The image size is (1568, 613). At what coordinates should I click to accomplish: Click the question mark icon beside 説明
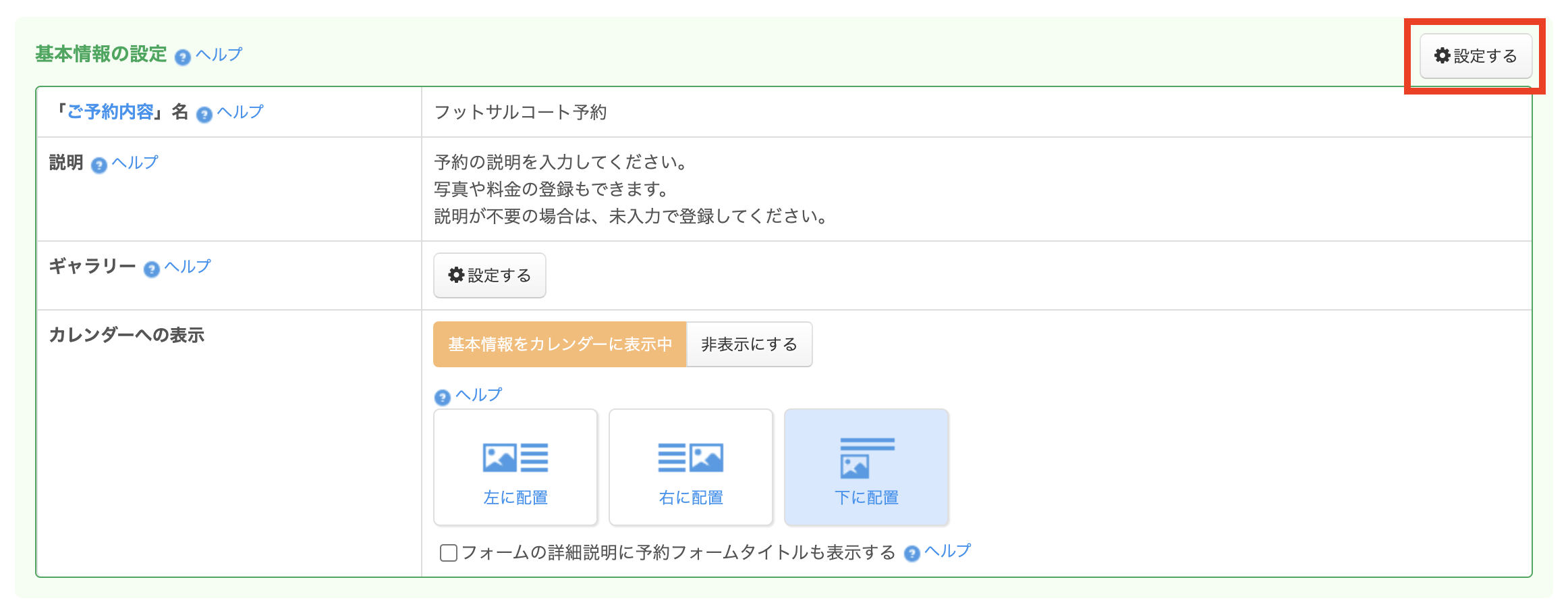99,165
